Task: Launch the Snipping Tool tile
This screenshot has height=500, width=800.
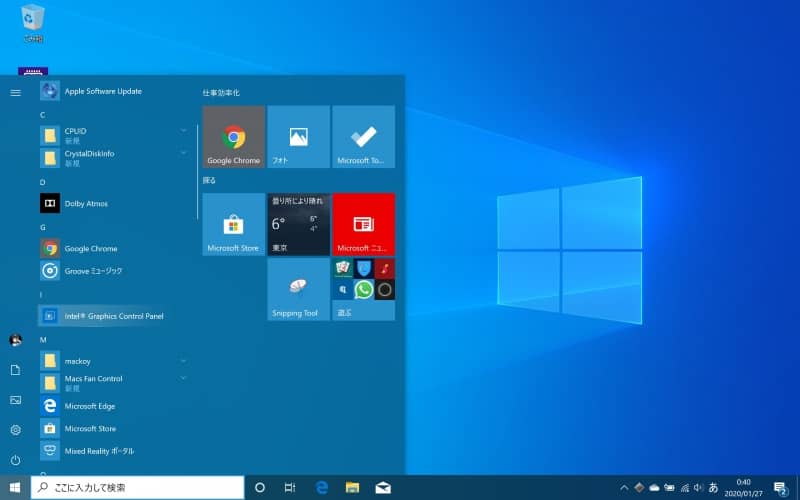Action: pos(298,289)
